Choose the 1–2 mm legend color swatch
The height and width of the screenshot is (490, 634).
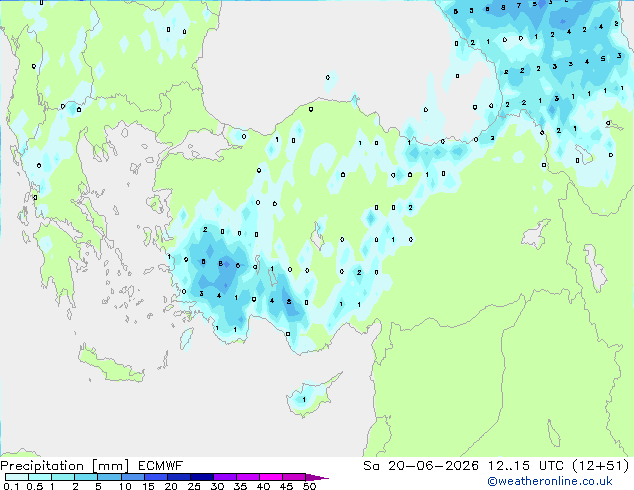(63, 477)
